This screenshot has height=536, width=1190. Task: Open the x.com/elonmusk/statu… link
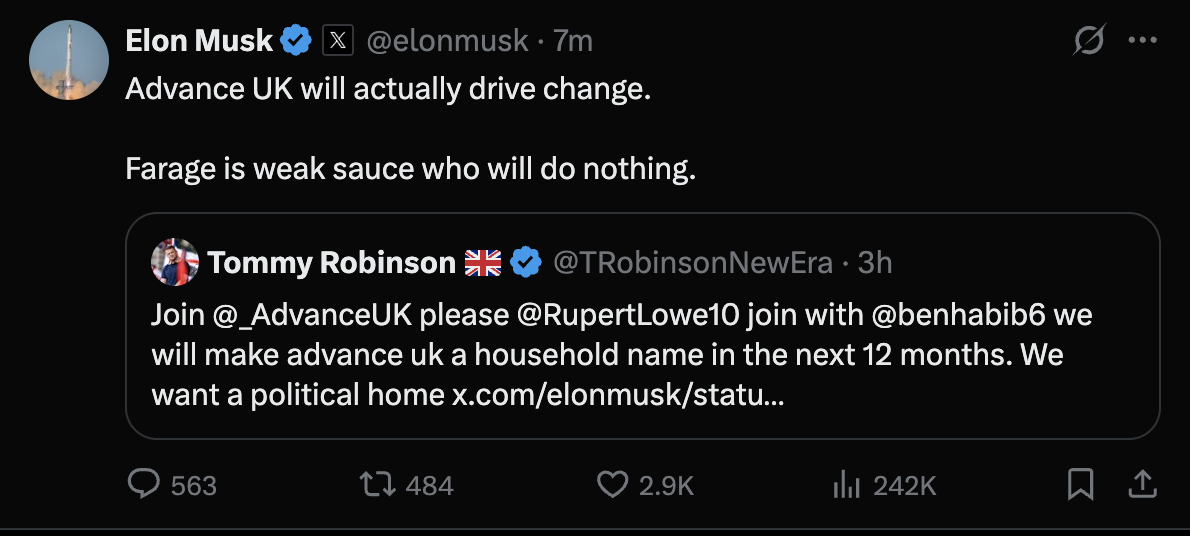pos(617,394)
